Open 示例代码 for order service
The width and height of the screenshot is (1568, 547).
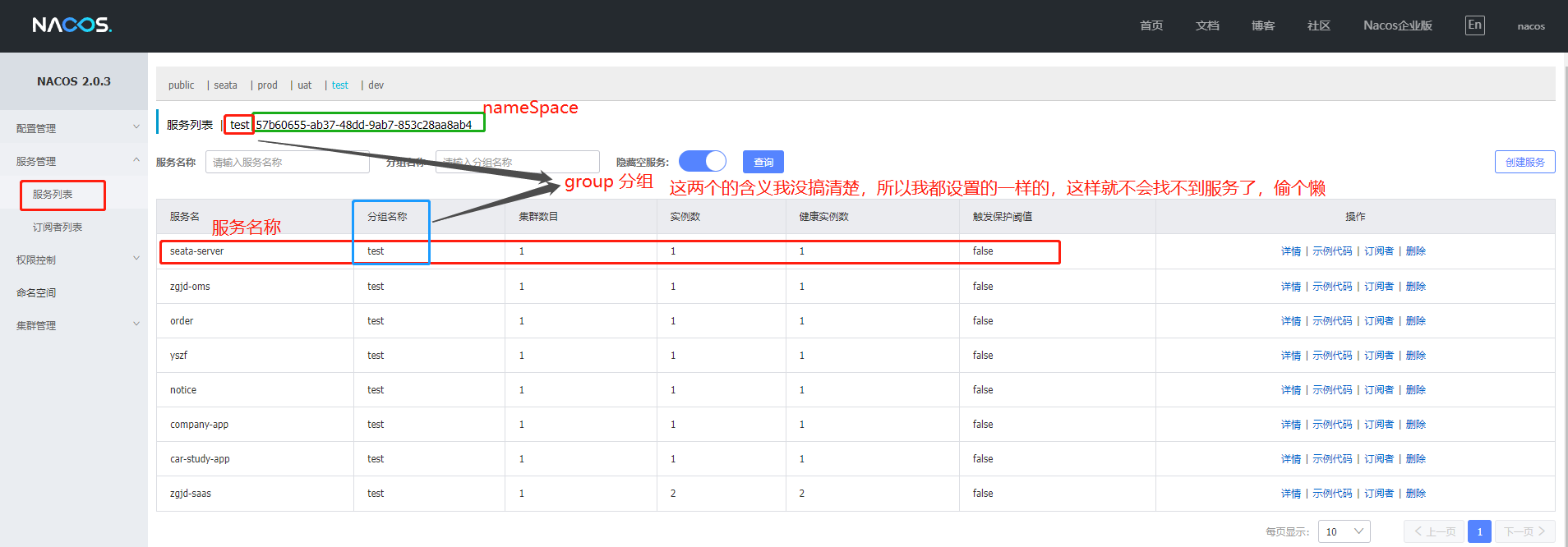coord(1332,321)
